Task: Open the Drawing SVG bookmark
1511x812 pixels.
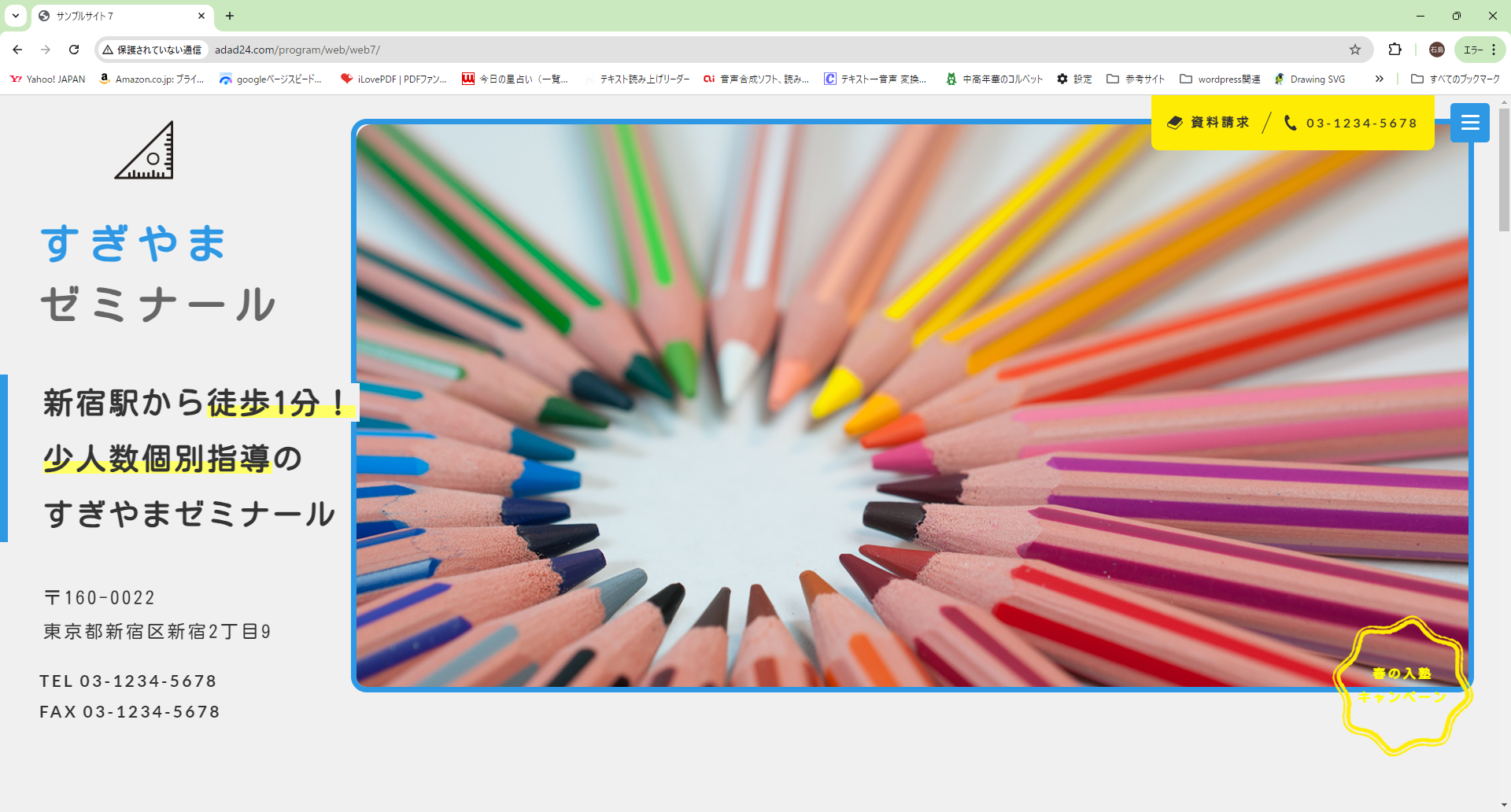Action: click(x=1310, y=79)
